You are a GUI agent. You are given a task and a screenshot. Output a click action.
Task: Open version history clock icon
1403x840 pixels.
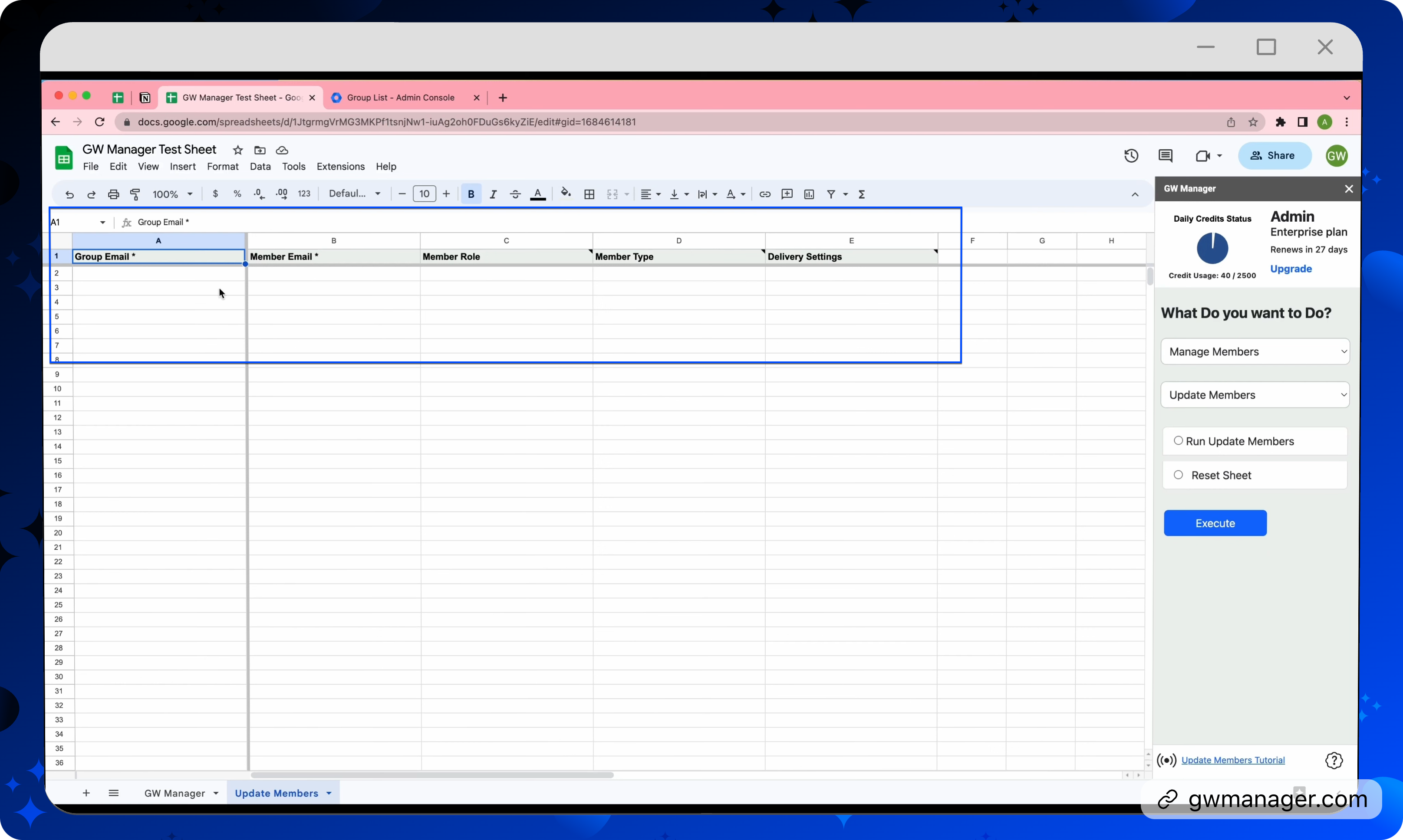click(1131, 155)
